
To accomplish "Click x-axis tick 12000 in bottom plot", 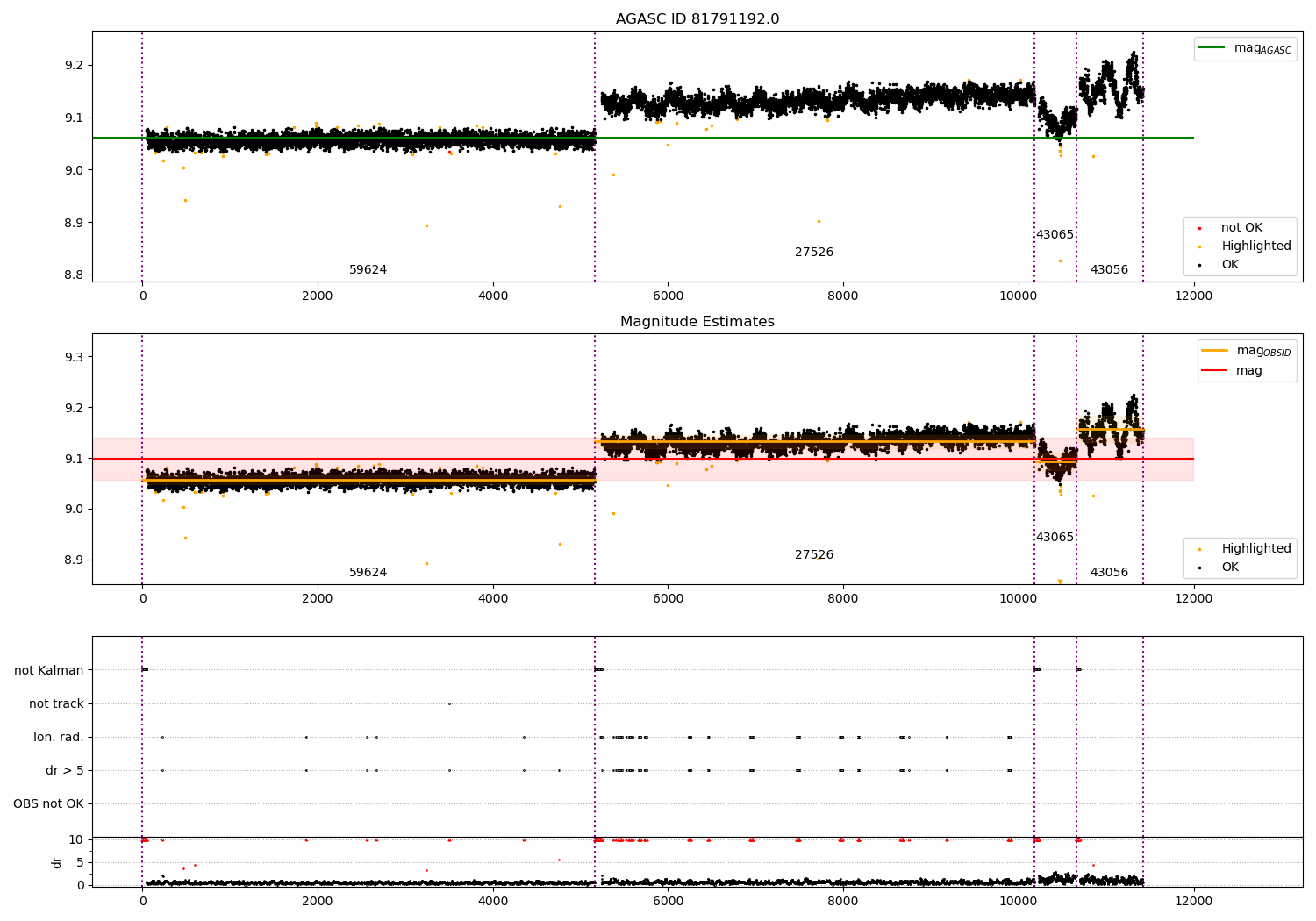I will [x=1193, y=901].
